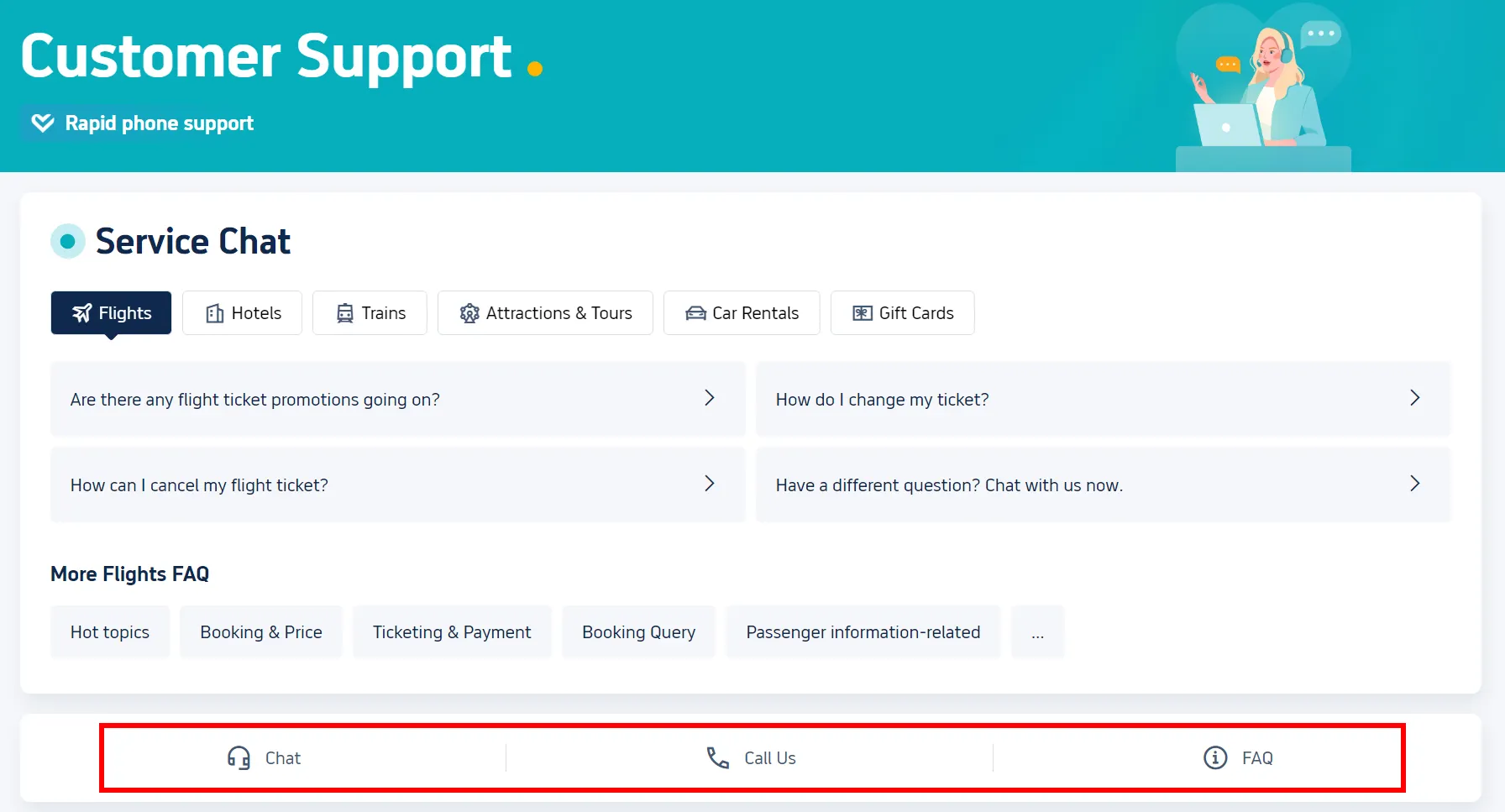Open the 'How do I change my ticket?' arrow
Image resolution: width=1505 pixels, height=812 pixels.
tap(1414, 399)
